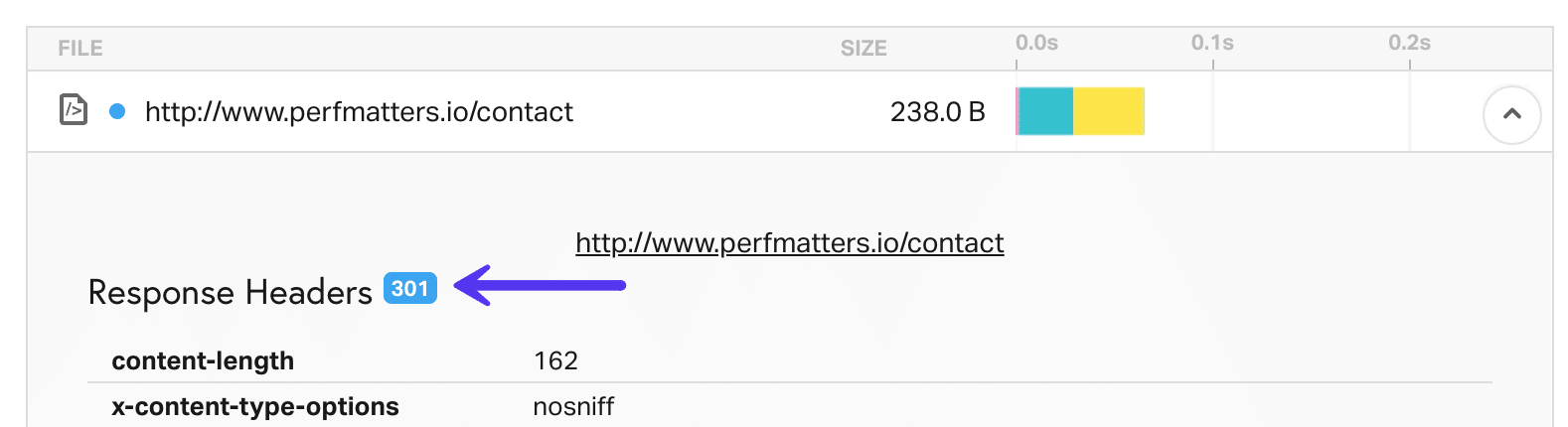Image resolution: width=1568 pixels, height=427 pixels.
Task: Click the blue status dot
Action: [117, 111]
